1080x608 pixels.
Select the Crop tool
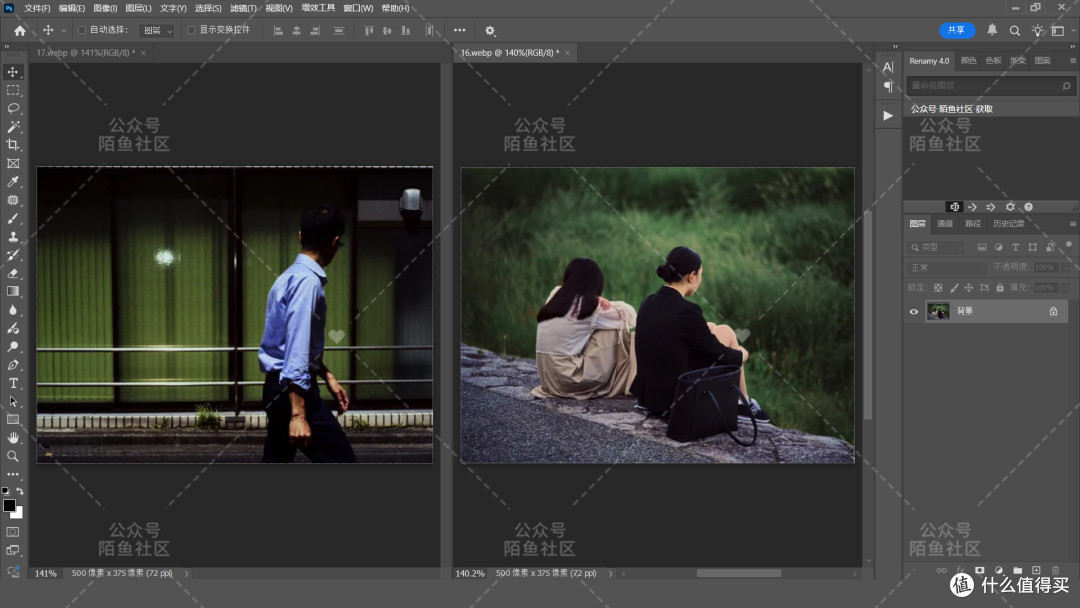13,145
